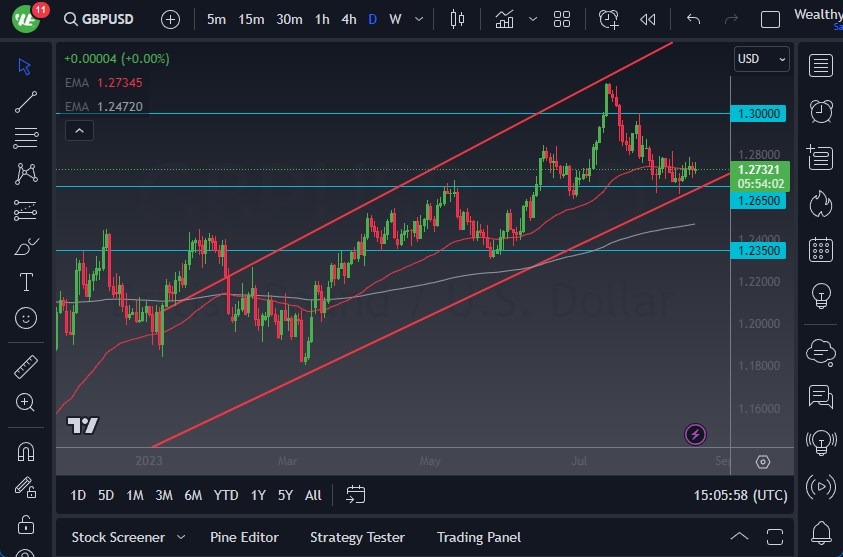Open the text annotation tool

click(x=26, y=282)
